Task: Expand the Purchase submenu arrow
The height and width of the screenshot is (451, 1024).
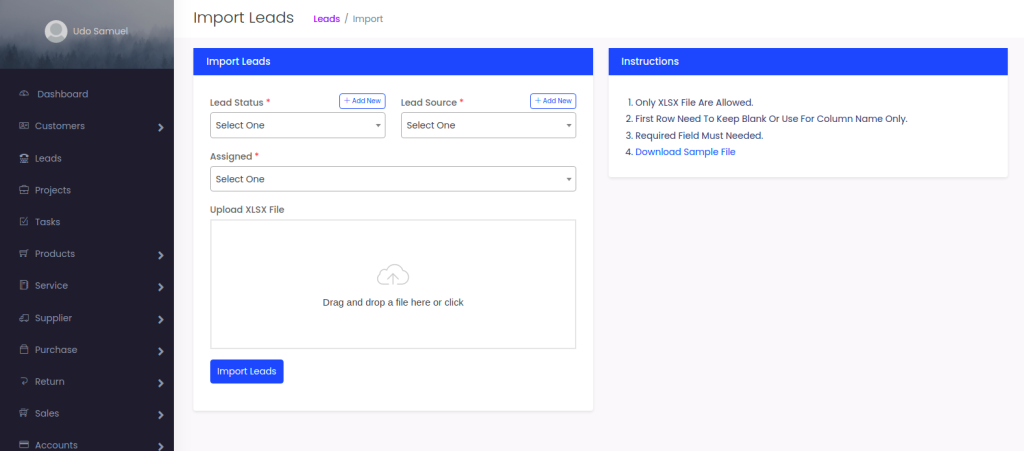Action: 161,351
